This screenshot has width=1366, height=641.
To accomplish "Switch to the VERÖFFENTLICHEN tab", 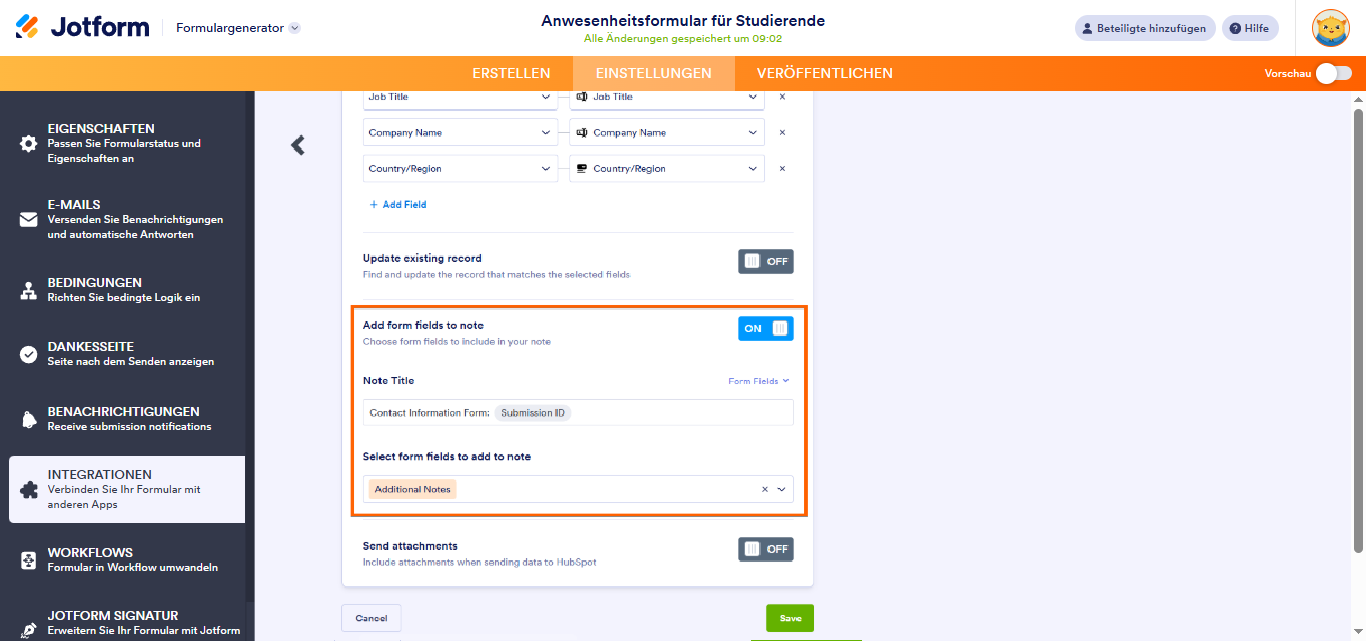I will click(x=825, y=73).
